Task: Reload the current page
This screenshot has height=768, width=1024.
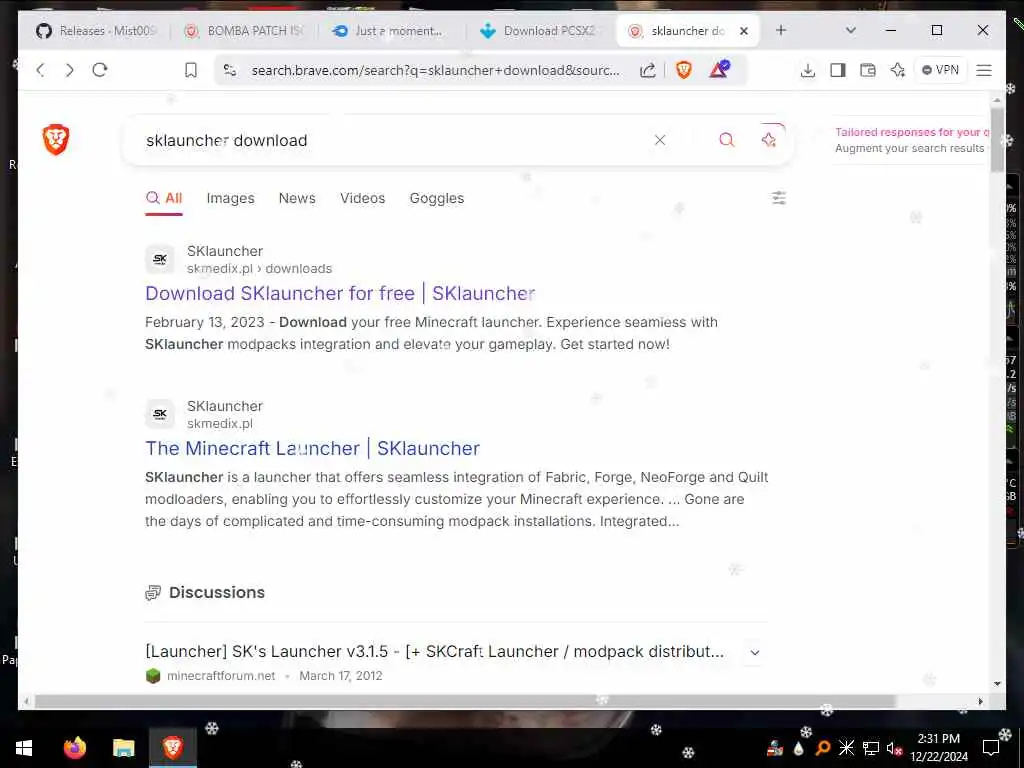Action: click(x=100, y=70)
